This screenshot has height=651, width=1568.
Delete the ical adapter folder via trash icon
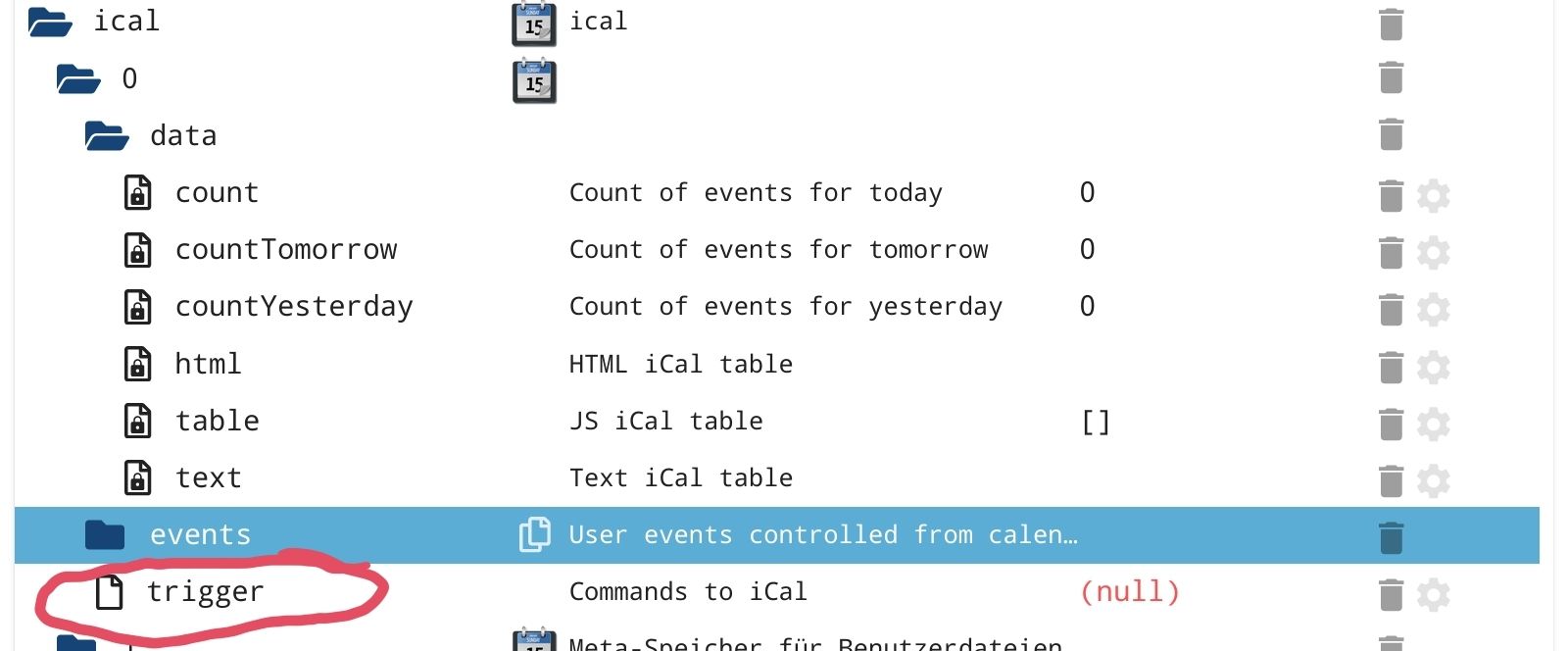pyautogui.click(x=1391, y=25)
